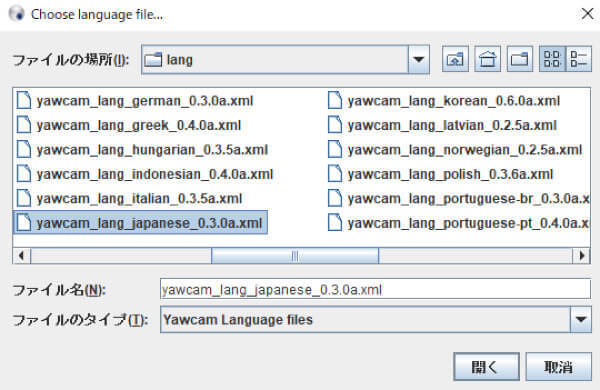The height and width of the screenshot is (390, 600).
Task: Select yawcam_lang_italian_0.3.5a.xml
Action: tap(130, 199)
